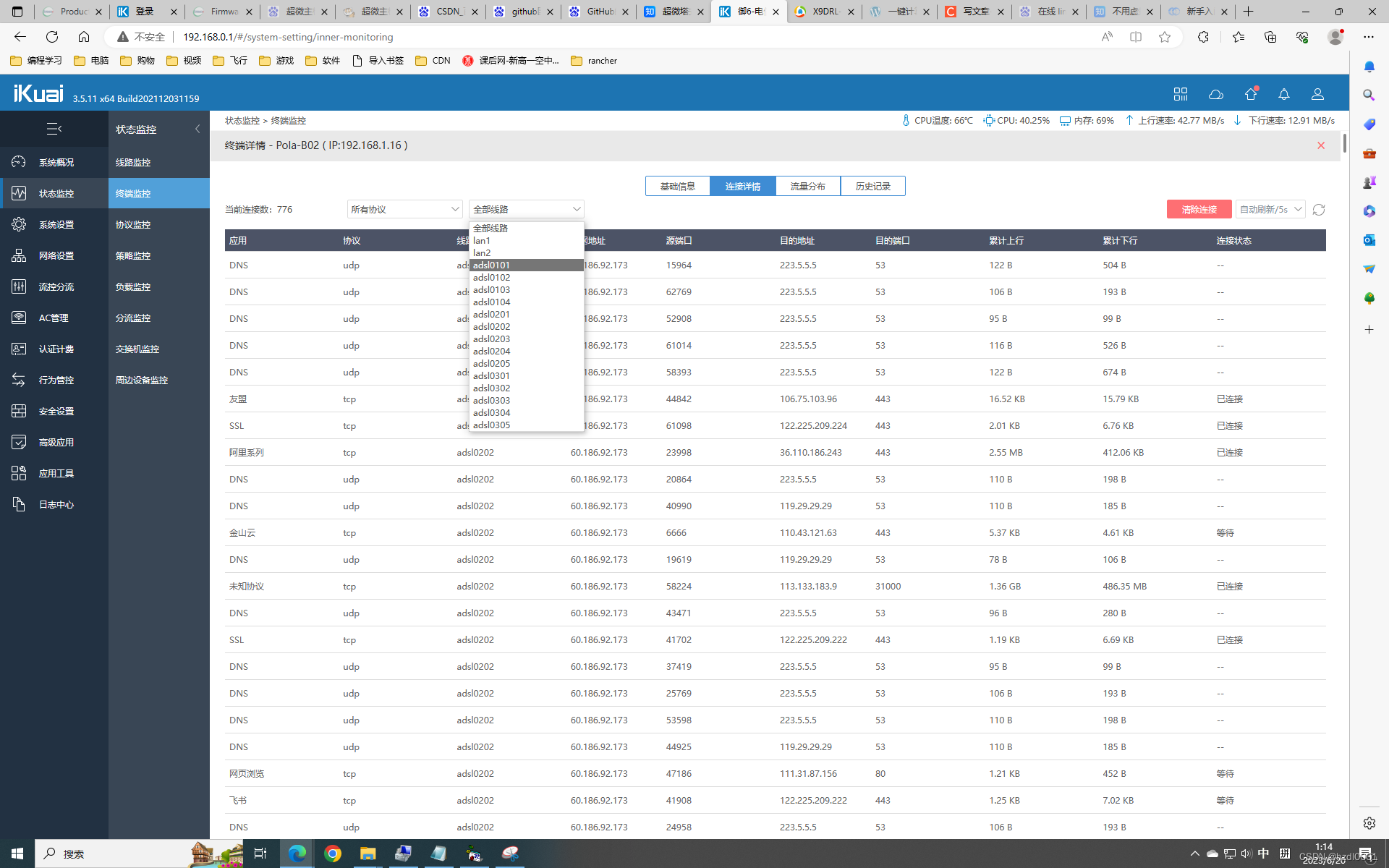Click the refresh icon beside auto-refresh dropdown
This screenshot has height=868, width=1389.
(x=1319, y=209)
